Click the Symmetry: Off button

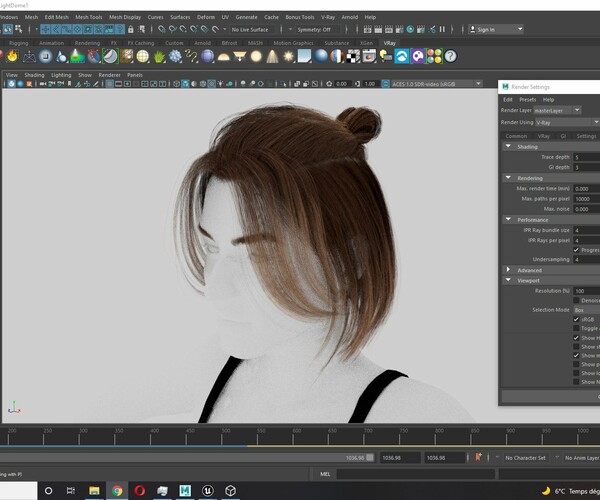pos(314,29)
